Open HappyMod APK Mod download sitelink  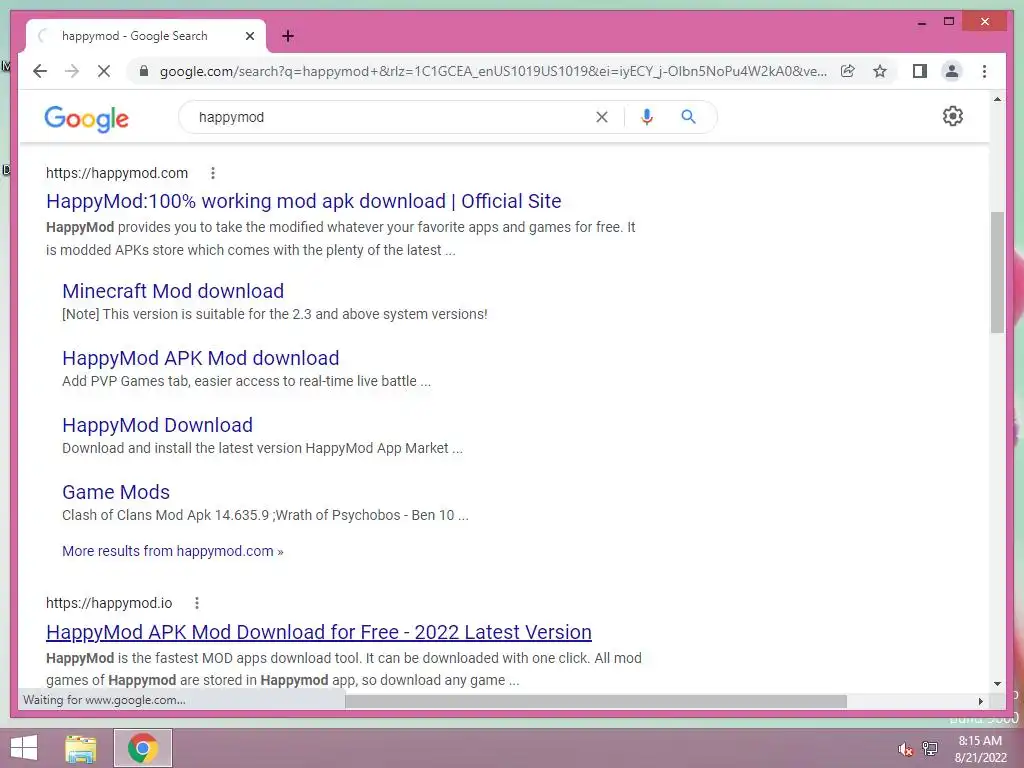click(200, 358)
